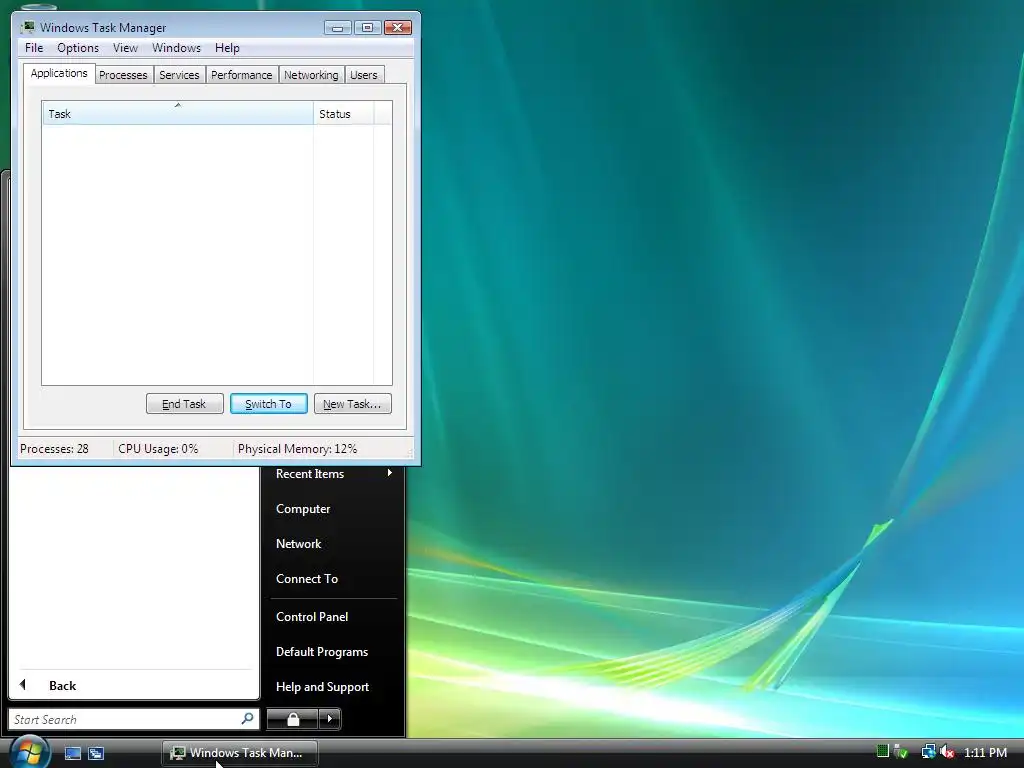
Task: Close the Windows Task Manager window
Action: tap(397, 27)
